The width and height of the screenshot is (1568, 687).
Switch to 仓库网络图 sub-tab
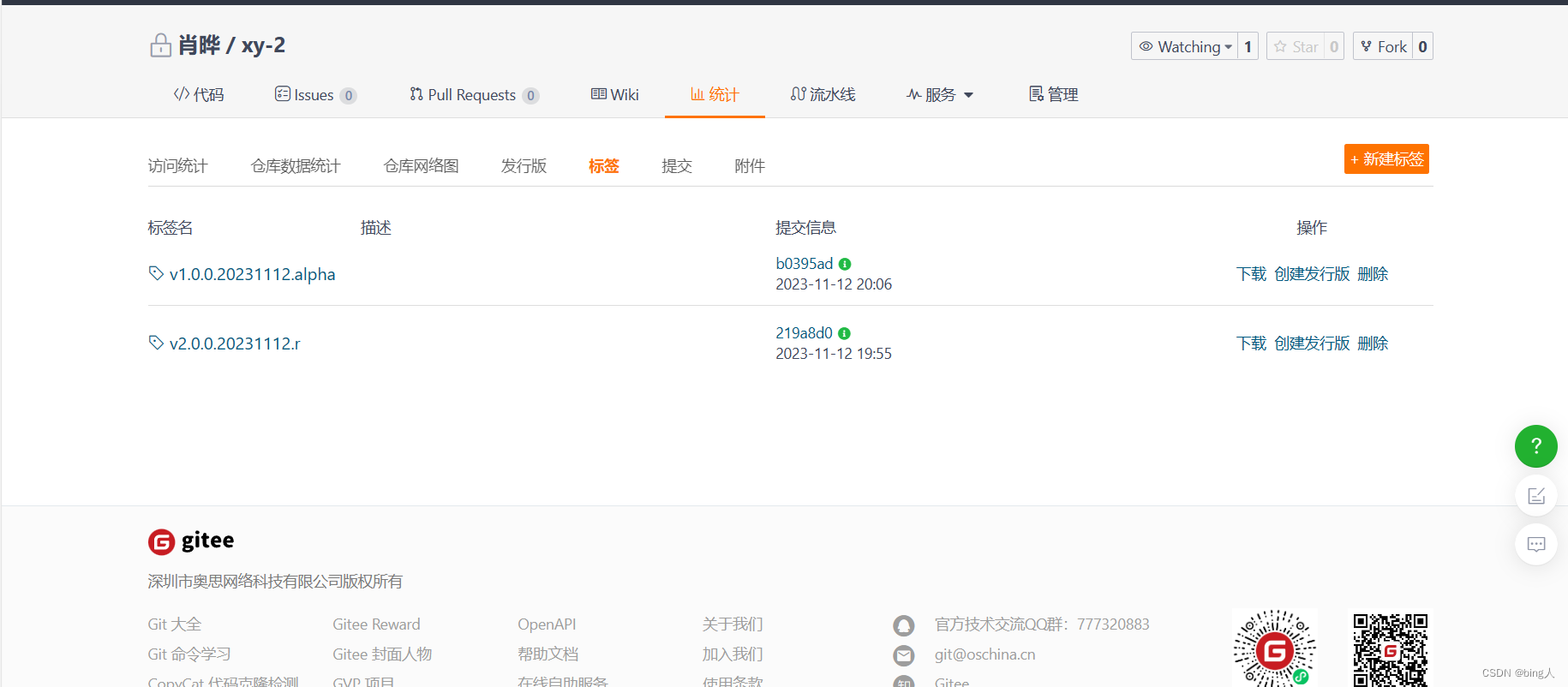(421, 165)
